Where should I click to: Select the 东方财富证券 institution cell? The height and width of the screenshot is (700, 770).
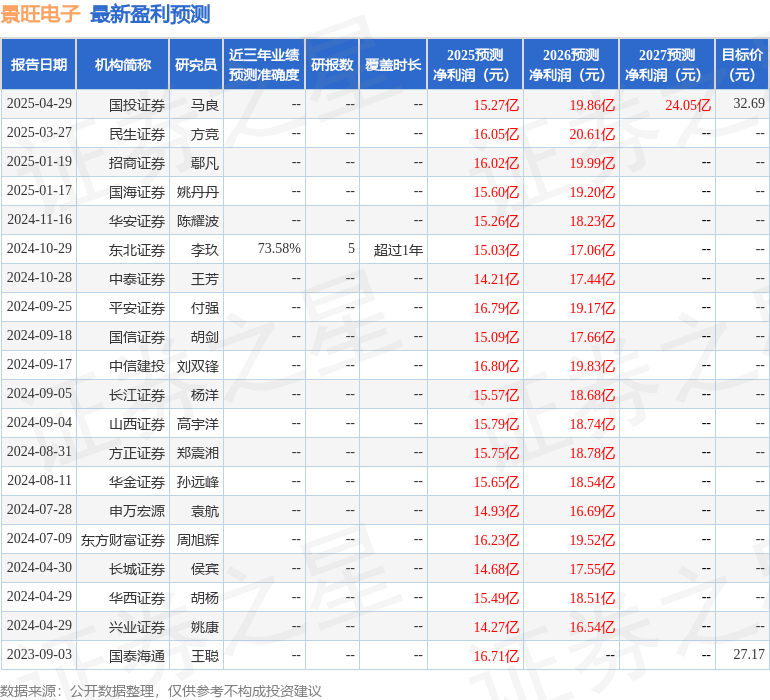tap(123, 540)
